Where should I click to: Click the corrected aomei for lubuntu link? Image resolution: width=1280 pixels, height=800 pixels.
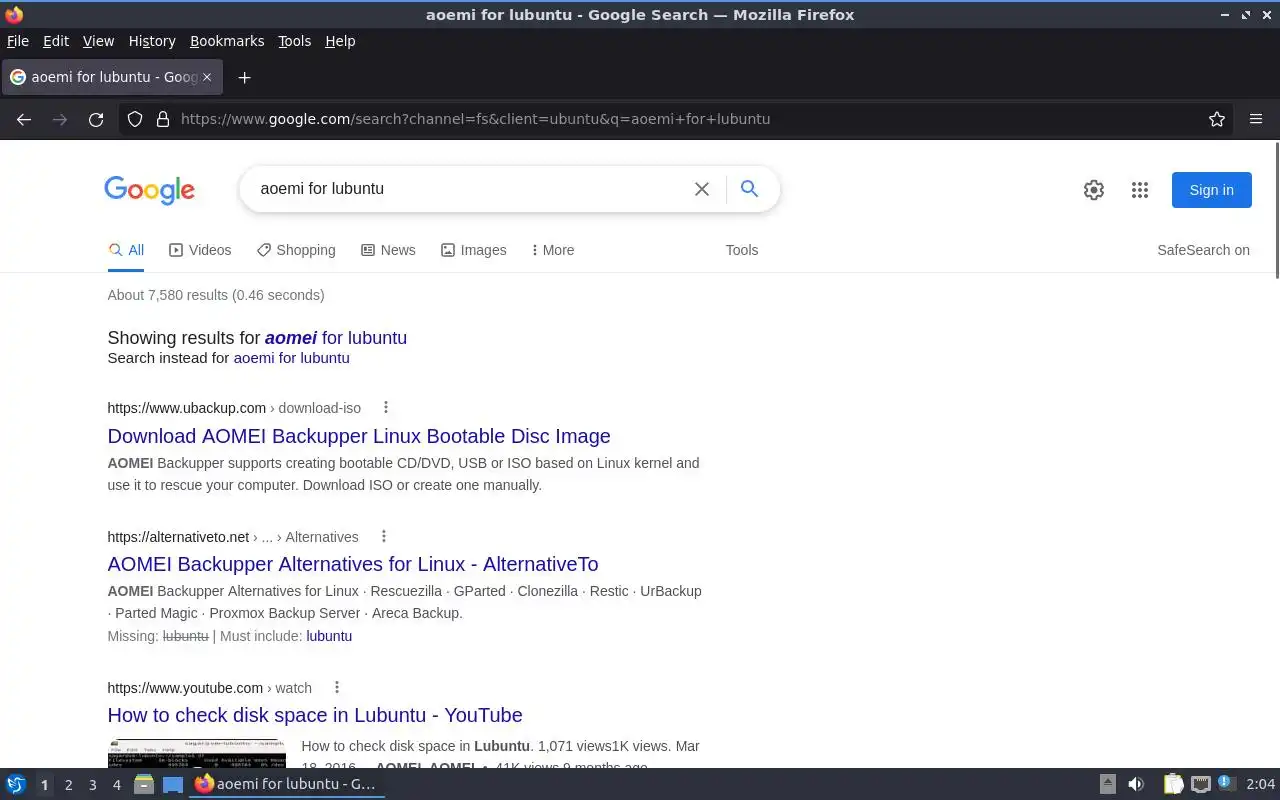[336, 338]
